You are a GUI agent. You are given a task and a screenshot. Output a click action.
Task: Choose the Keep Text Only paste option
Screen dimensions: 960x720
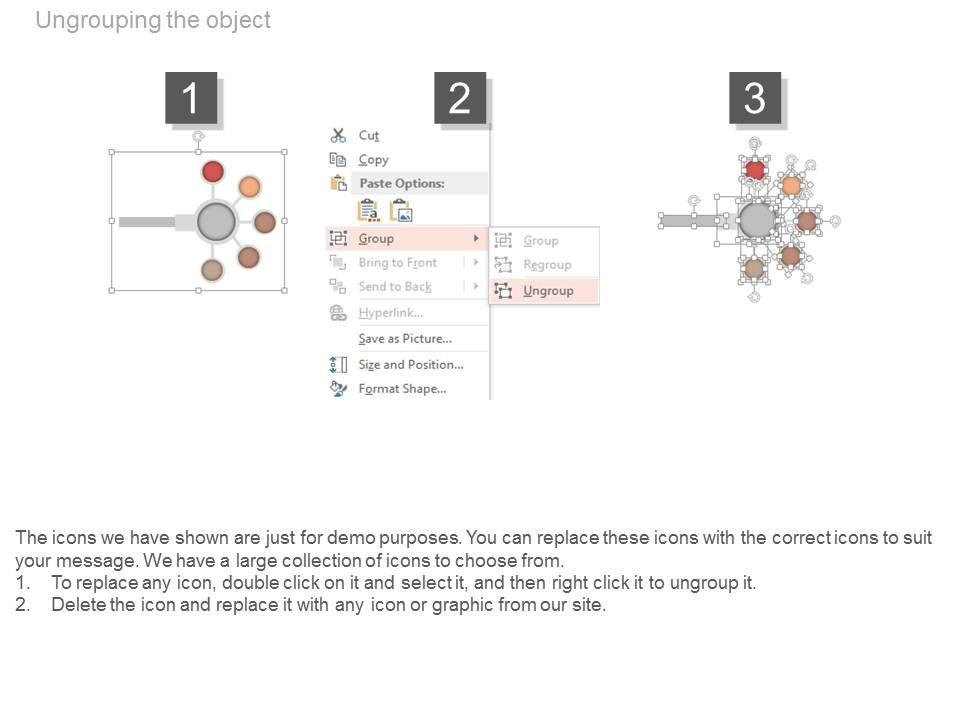click(x=368, y=210)
